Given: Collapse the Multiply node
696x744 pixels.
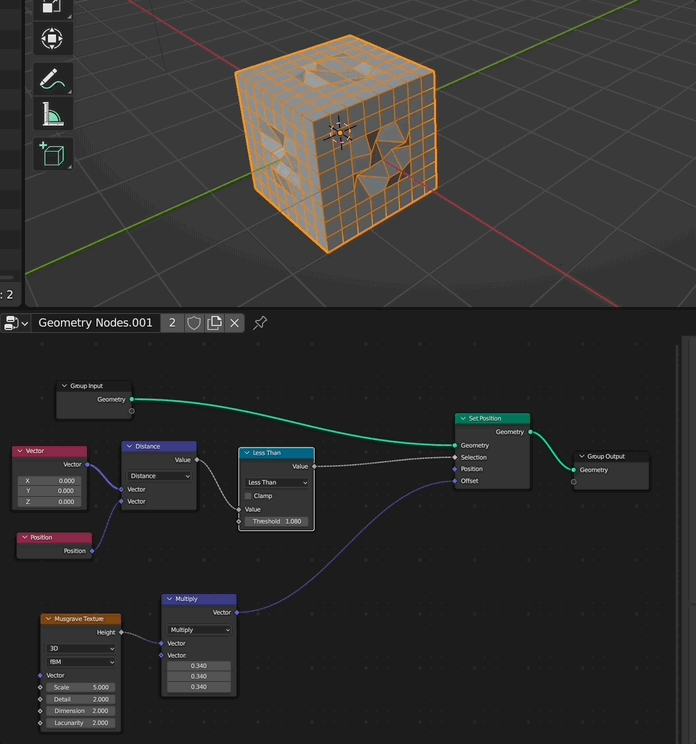Looking at the screenshot, I should (169, 599).
